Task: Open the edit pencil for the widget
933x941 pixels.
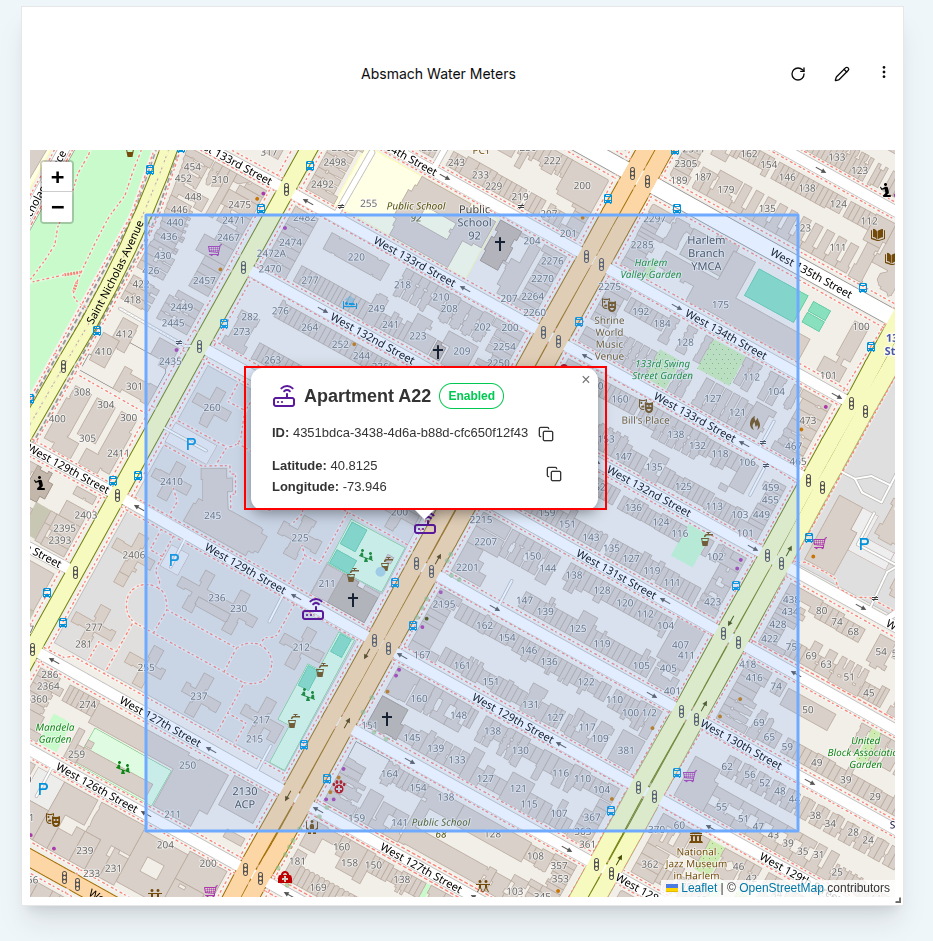Action: (x=842, y=74)
